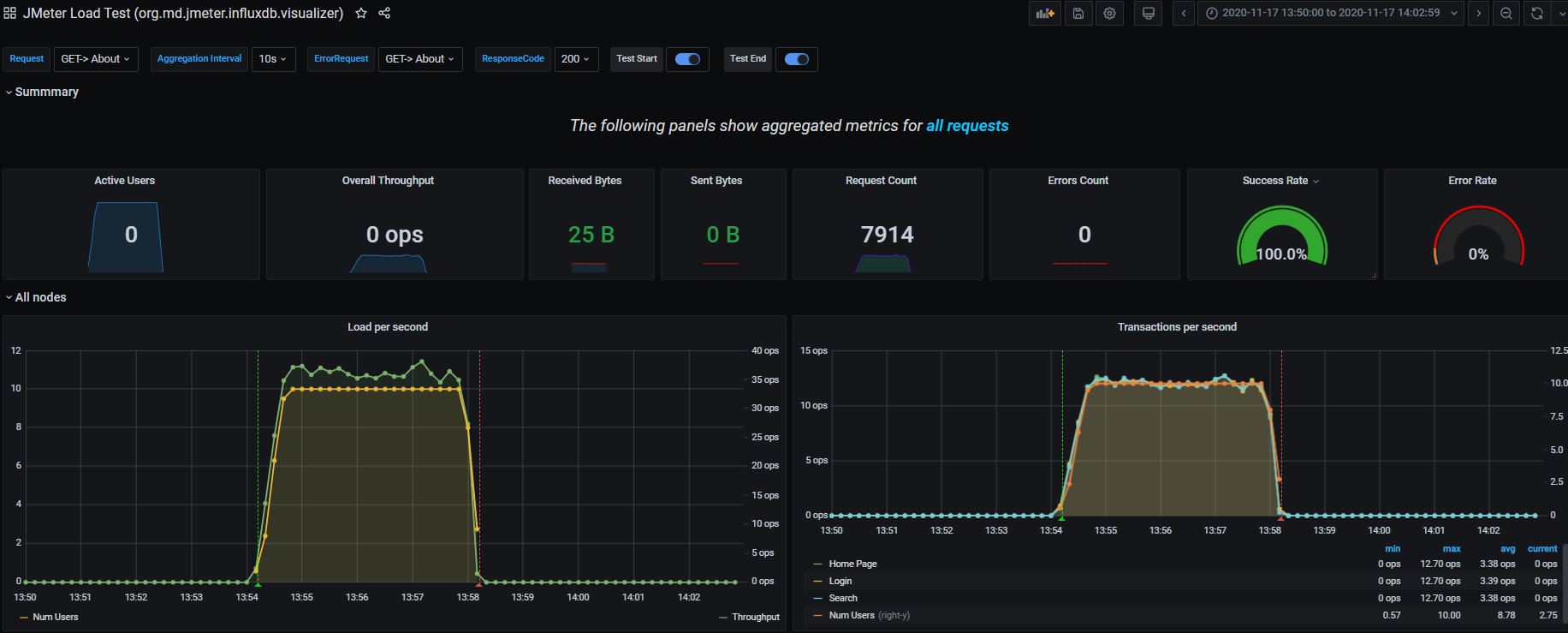Click the Add panel icon
The width and height of the screenshot is (1568, 633).
(1045, 14)
